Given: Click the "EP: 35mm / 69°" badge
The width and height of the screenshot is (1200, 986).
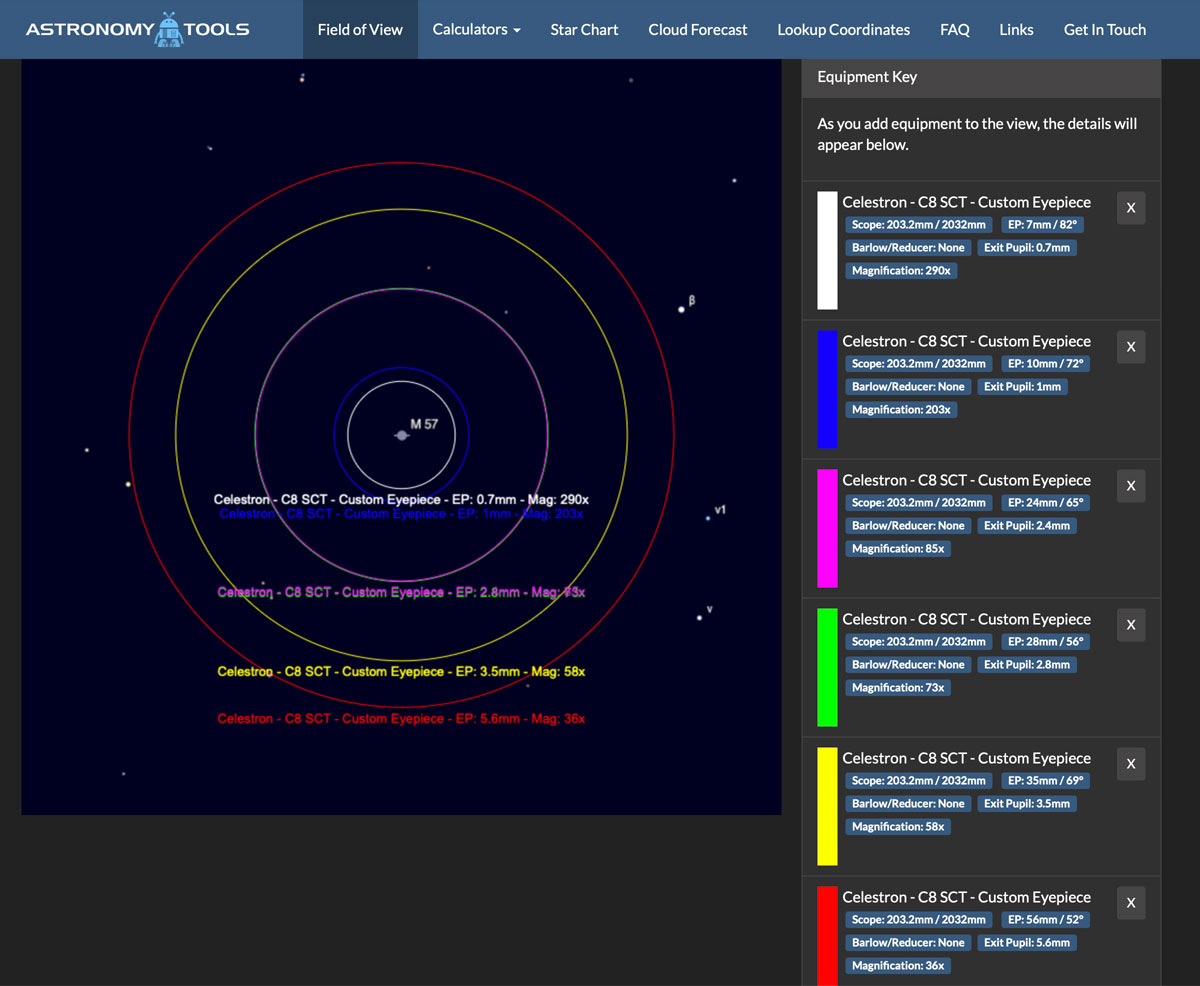Looking at the screenshot, I should (x=1047, y=781).
